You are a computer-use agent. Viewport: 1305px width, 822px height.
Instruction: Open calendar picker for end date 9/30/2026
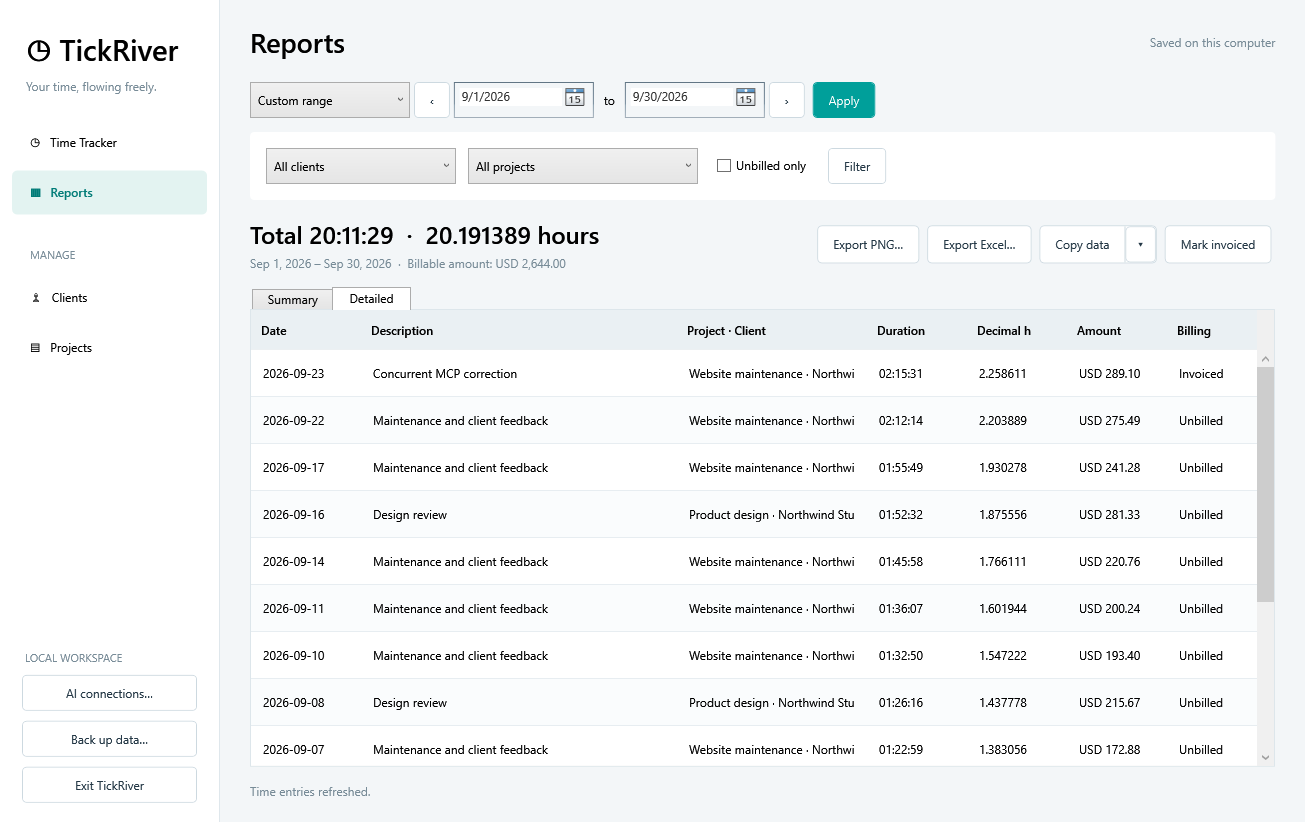pos(745,97)
